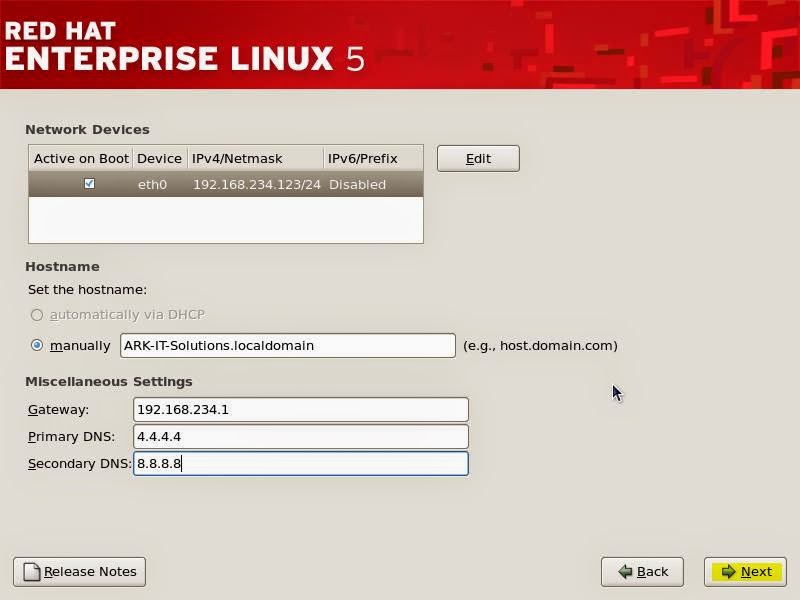Click the IPv4/Netmask column header
The height and width of the screenshot is (600, 800).
pyautogui.click(x=255, y=159)
